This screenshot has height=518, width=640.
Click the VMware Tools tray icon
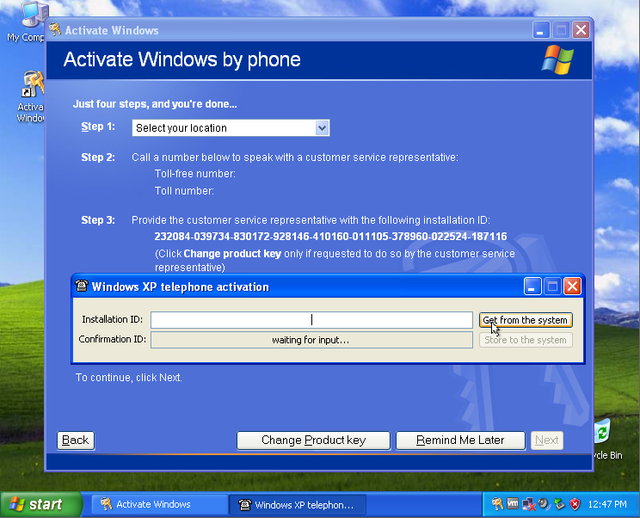pyautogui.click(x=513, y=504)
